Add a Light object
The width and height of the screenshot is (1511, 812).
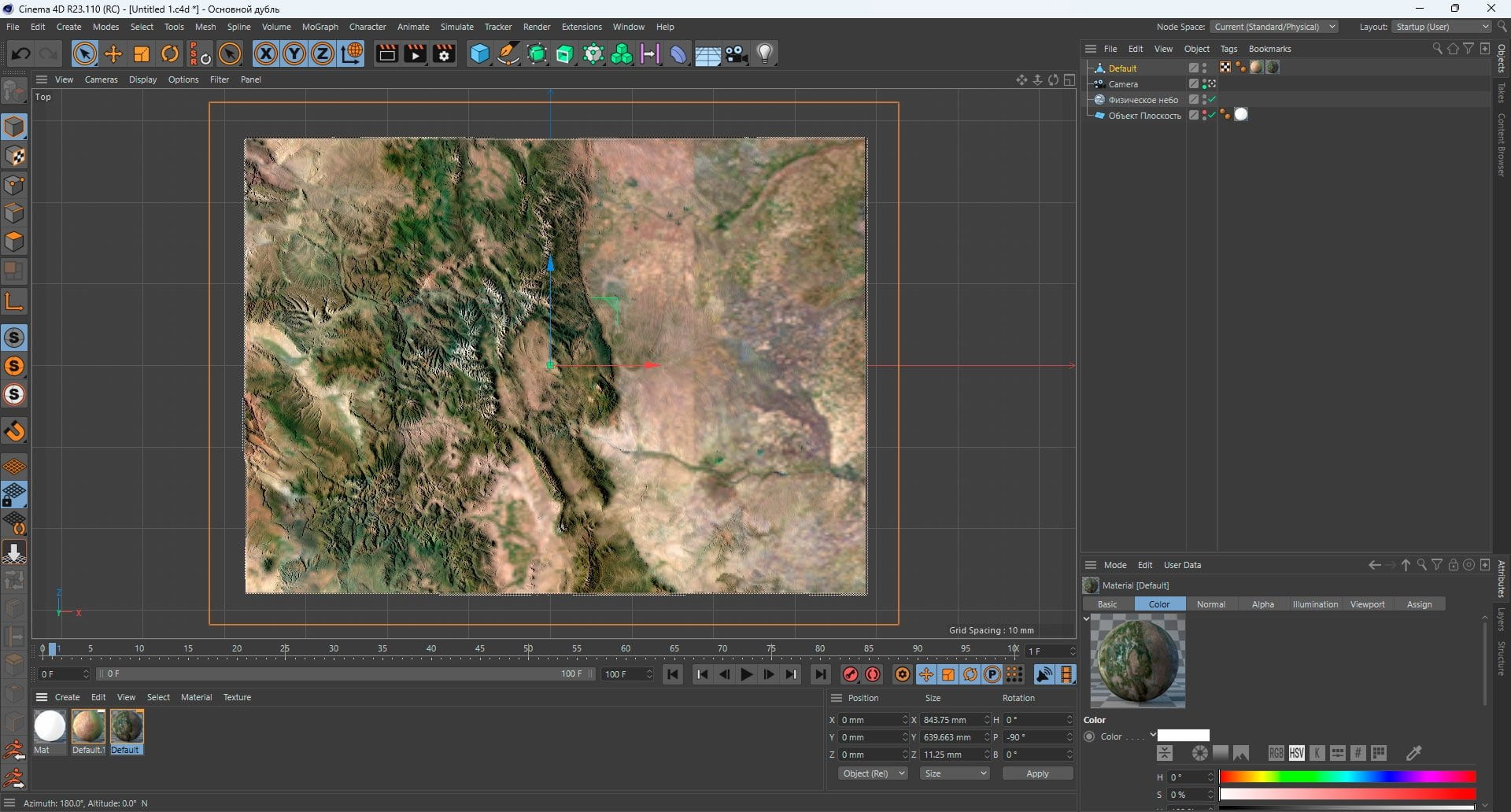tap(765, 54)
